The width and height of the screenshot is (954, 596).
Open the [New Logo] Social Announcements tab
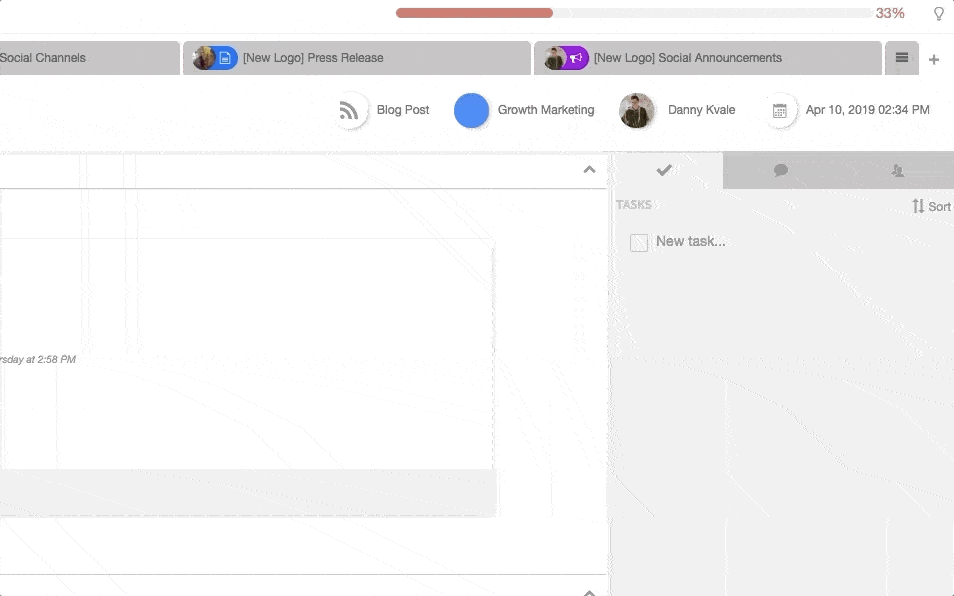[x=708, y=58]
